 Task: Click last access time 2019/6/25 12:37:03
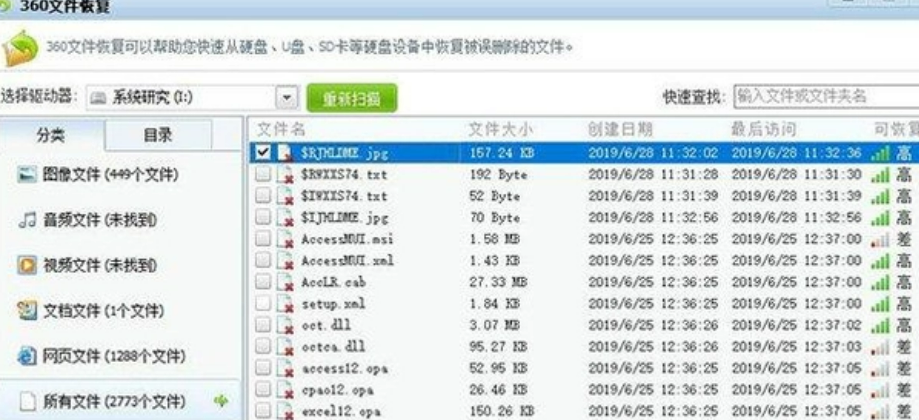tap(797, 347)
